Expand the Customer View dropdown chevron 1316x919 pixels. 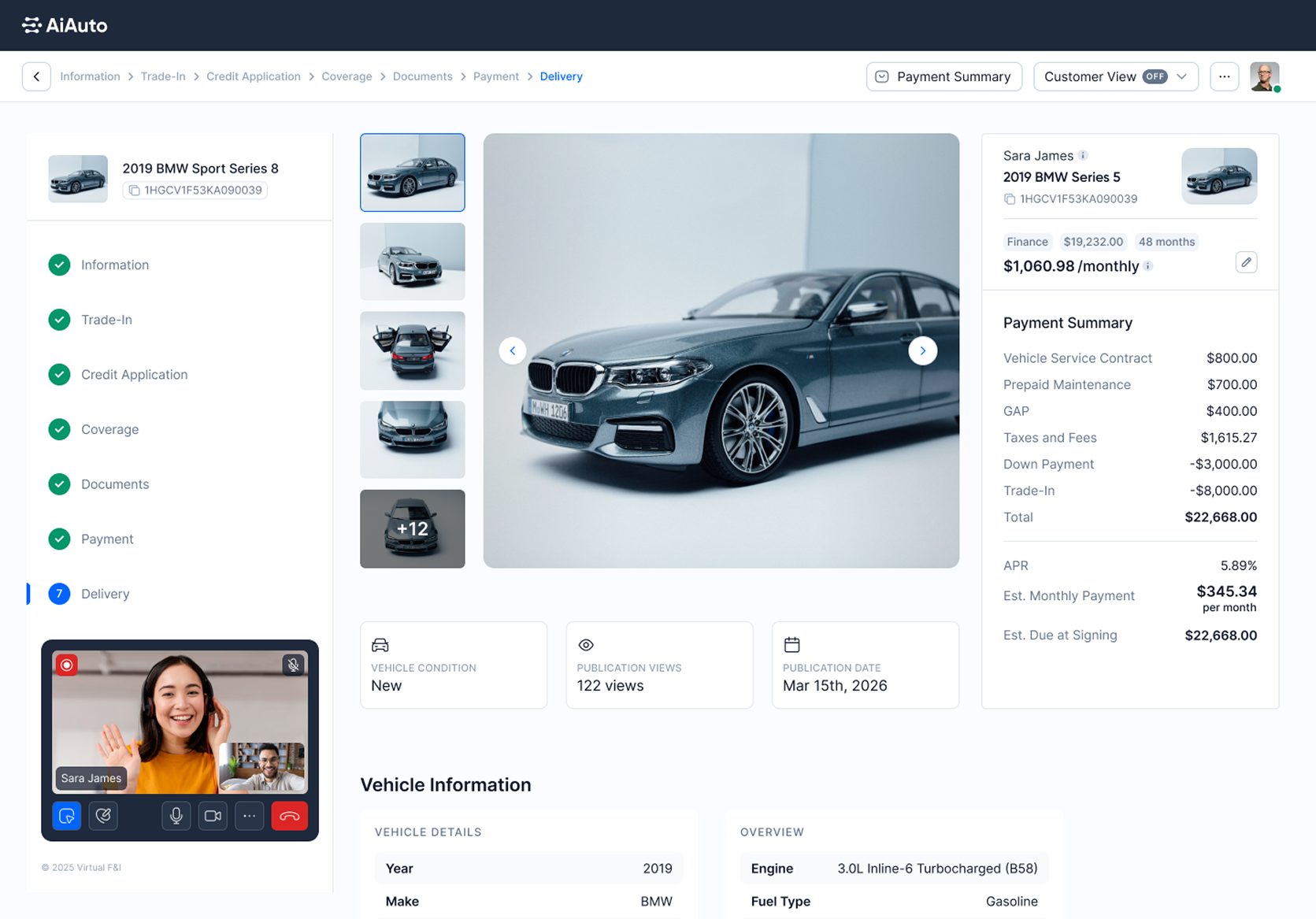click(x=1181, y=76)
